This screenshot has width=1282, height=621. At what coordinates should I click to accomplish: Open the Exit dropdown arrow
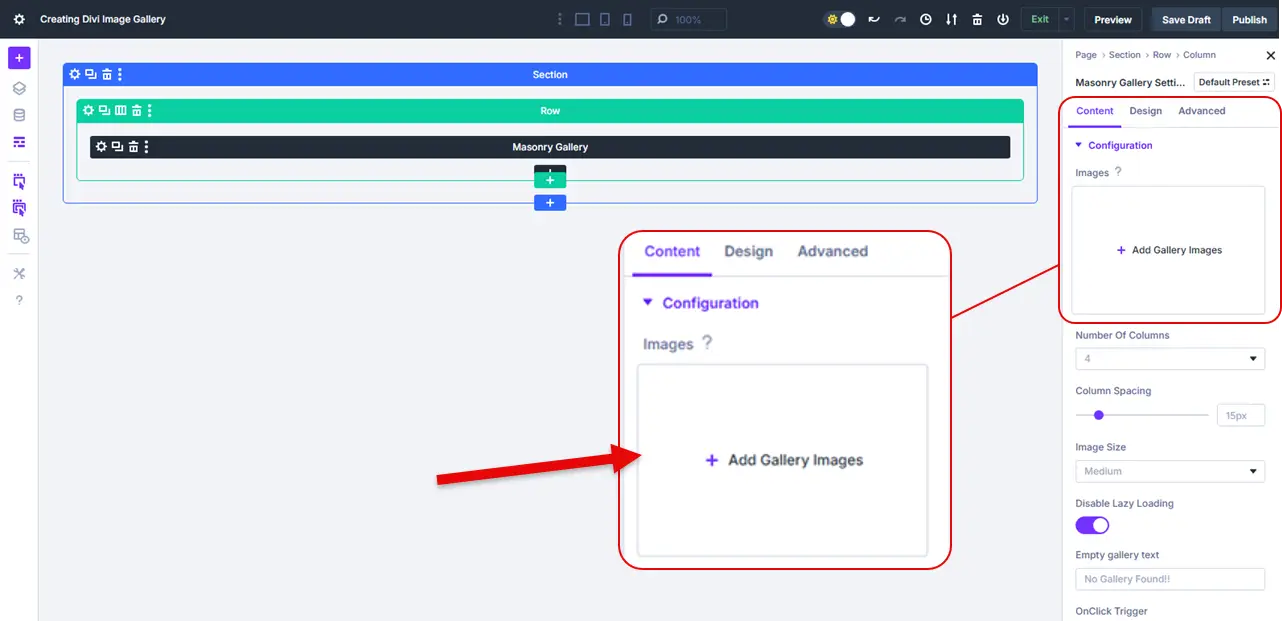click(x=1066, y=19)
